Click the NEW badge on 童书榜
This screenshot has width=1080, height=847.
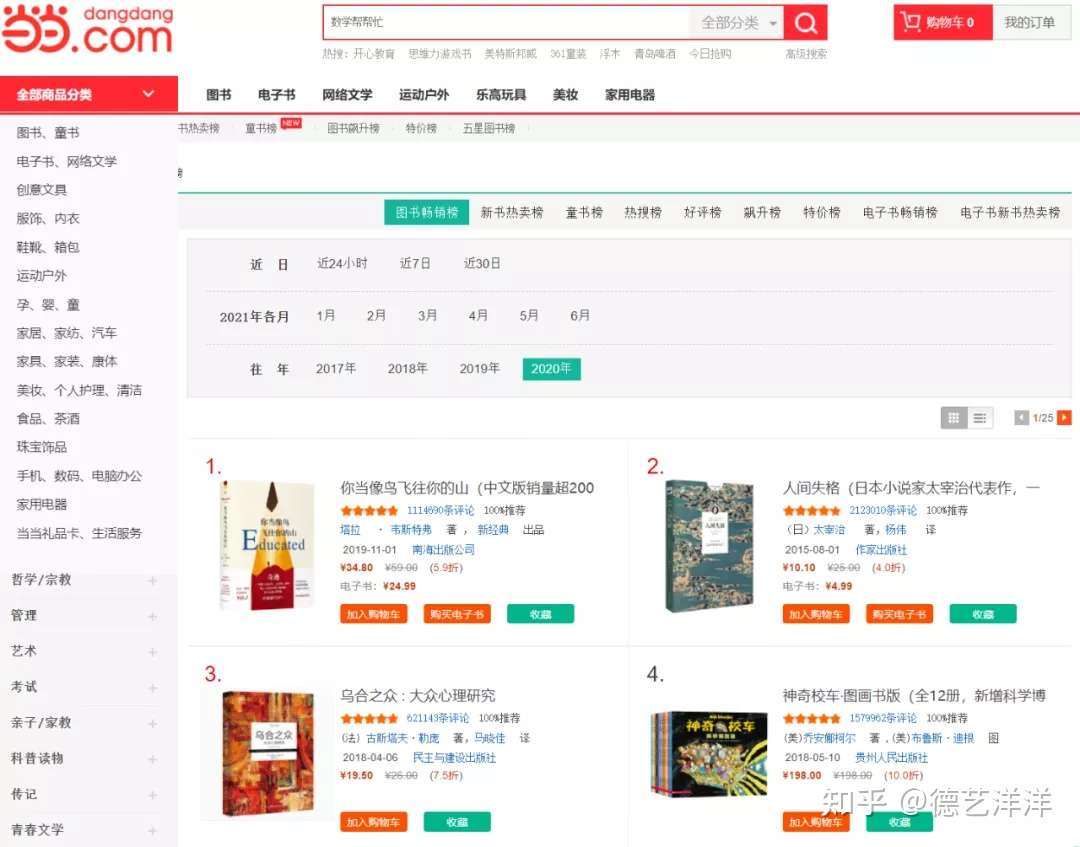coord(293,123)
